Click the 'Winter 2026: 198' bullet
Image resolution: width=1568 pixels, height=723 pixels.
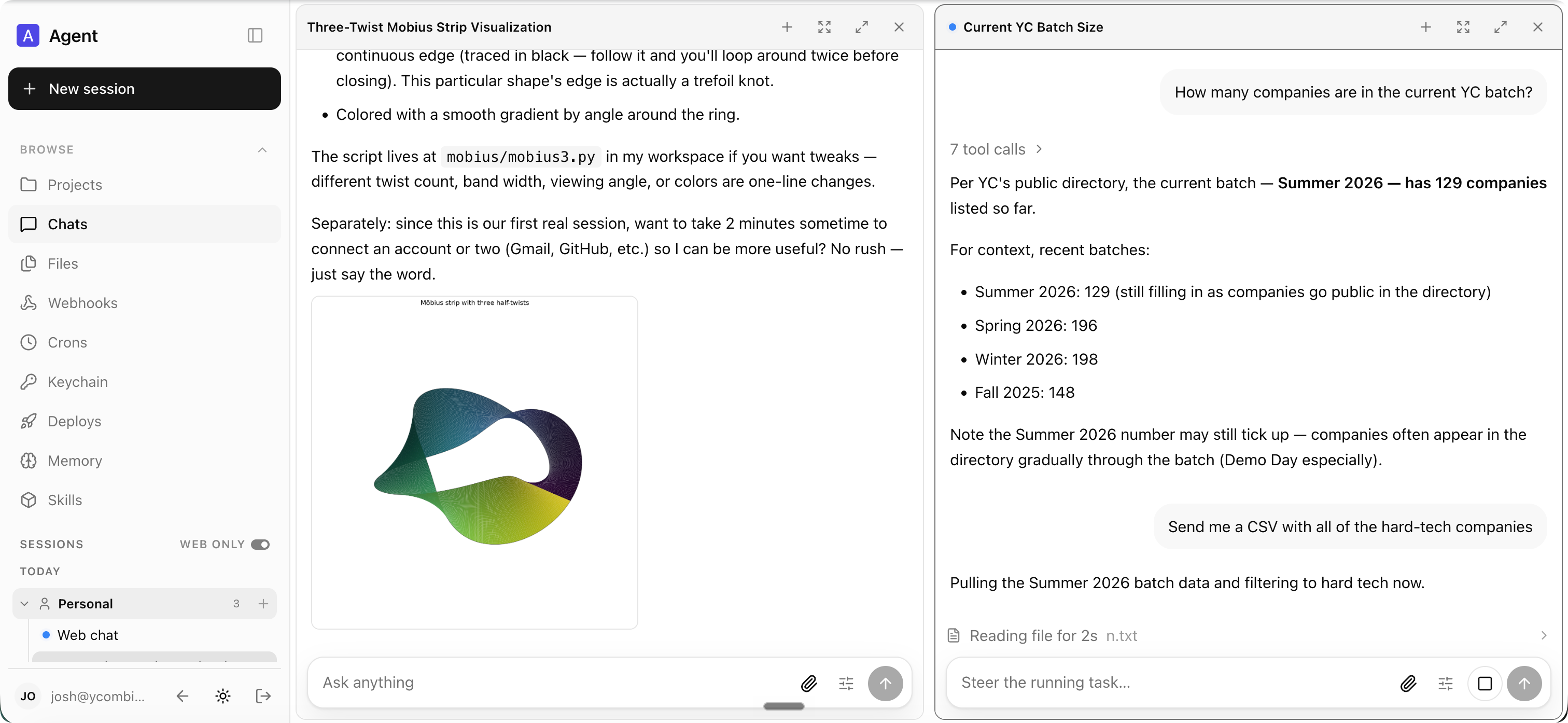[1036, 359]
